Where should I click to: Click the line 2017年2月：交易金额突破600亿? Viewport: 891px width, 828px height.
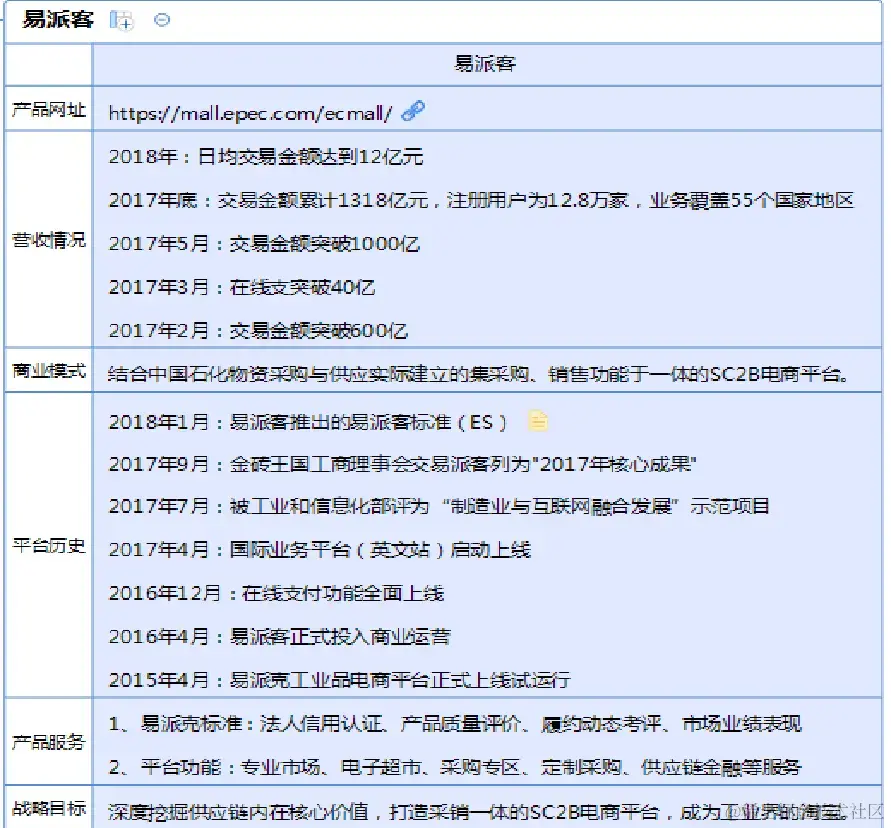[x=259, y=331]
